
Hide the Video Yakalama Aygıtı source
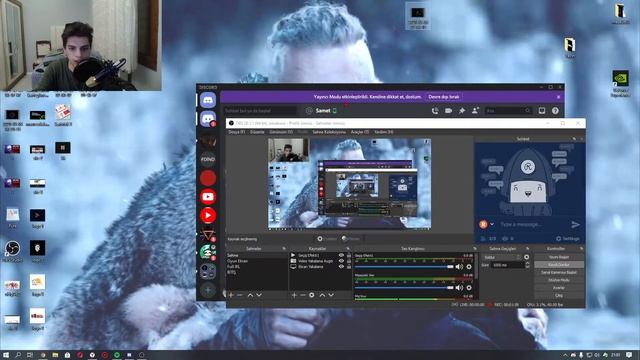pyautogui.click(x=341, y=261)
